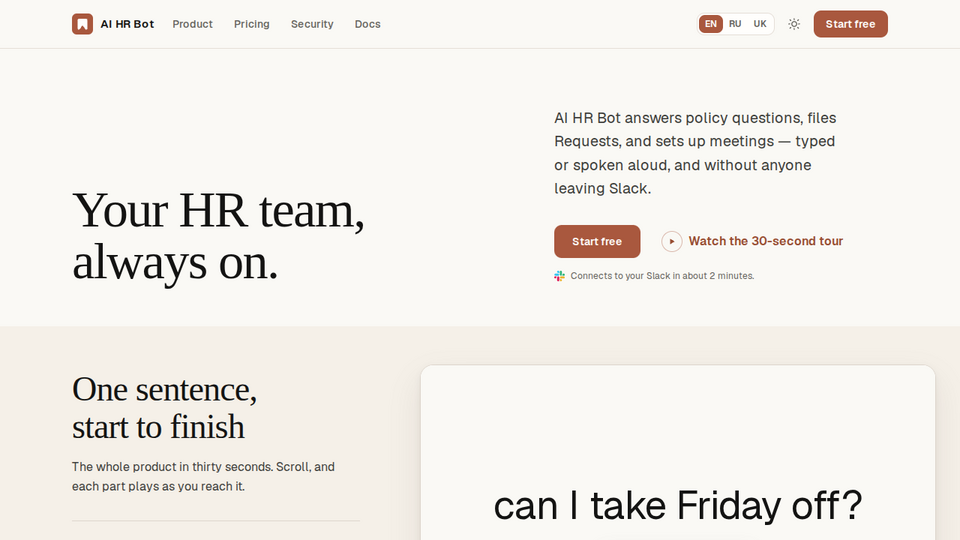The height and width of the screenshot is (540, 960).
Task: Switch language to RU
Action: [x=735, y=24]
